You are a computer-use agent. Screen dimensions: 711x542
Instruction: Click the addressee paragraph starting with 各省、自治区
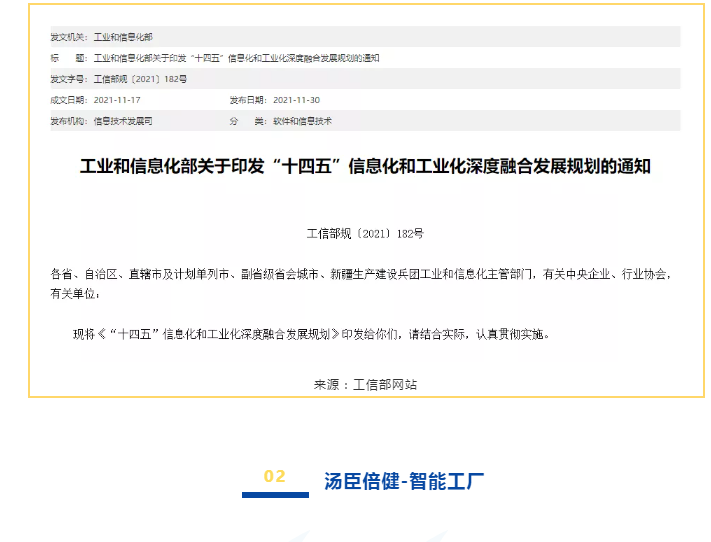(x=365, y=274)
